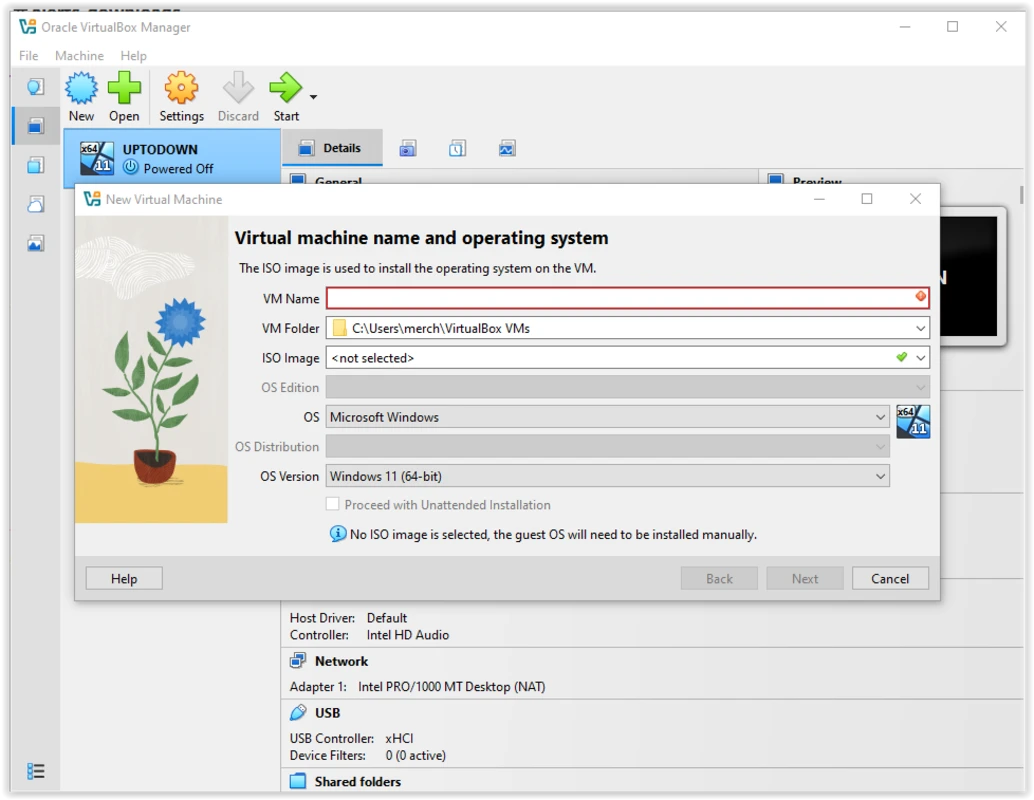This screenshot has height=800, width=1034.
Task: Switch to the Welcome screen sidebar icon
Action: point(35,87)
